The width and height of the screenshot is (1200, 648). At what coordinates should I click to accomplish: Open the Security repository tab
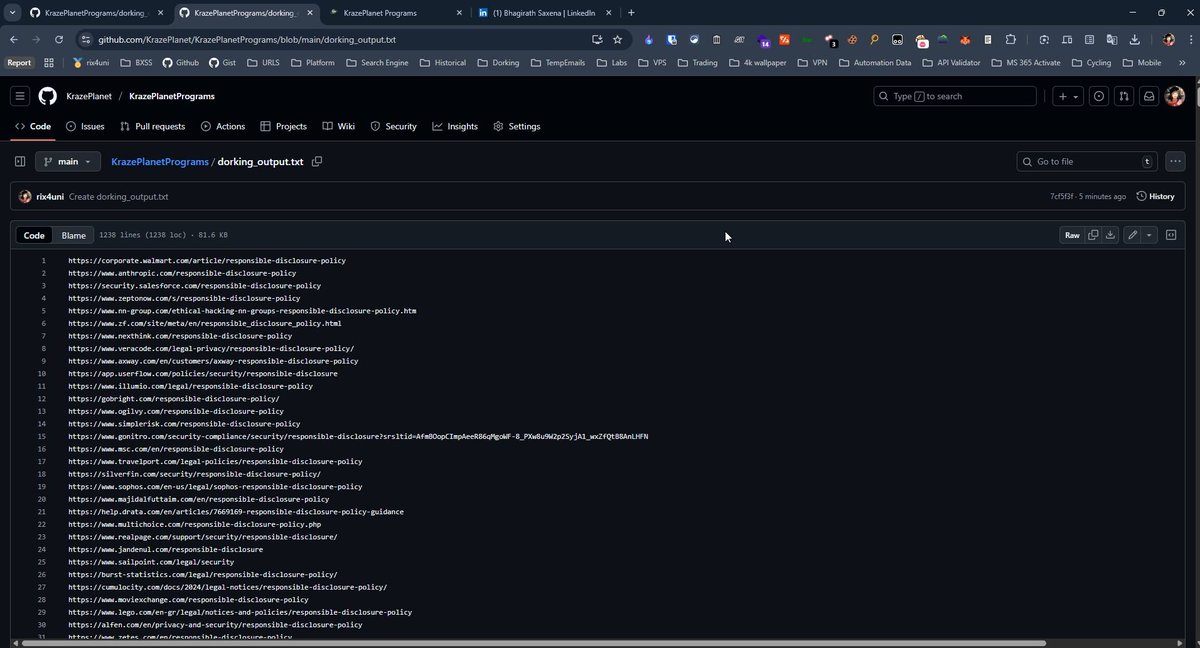(x=393, y=126)
